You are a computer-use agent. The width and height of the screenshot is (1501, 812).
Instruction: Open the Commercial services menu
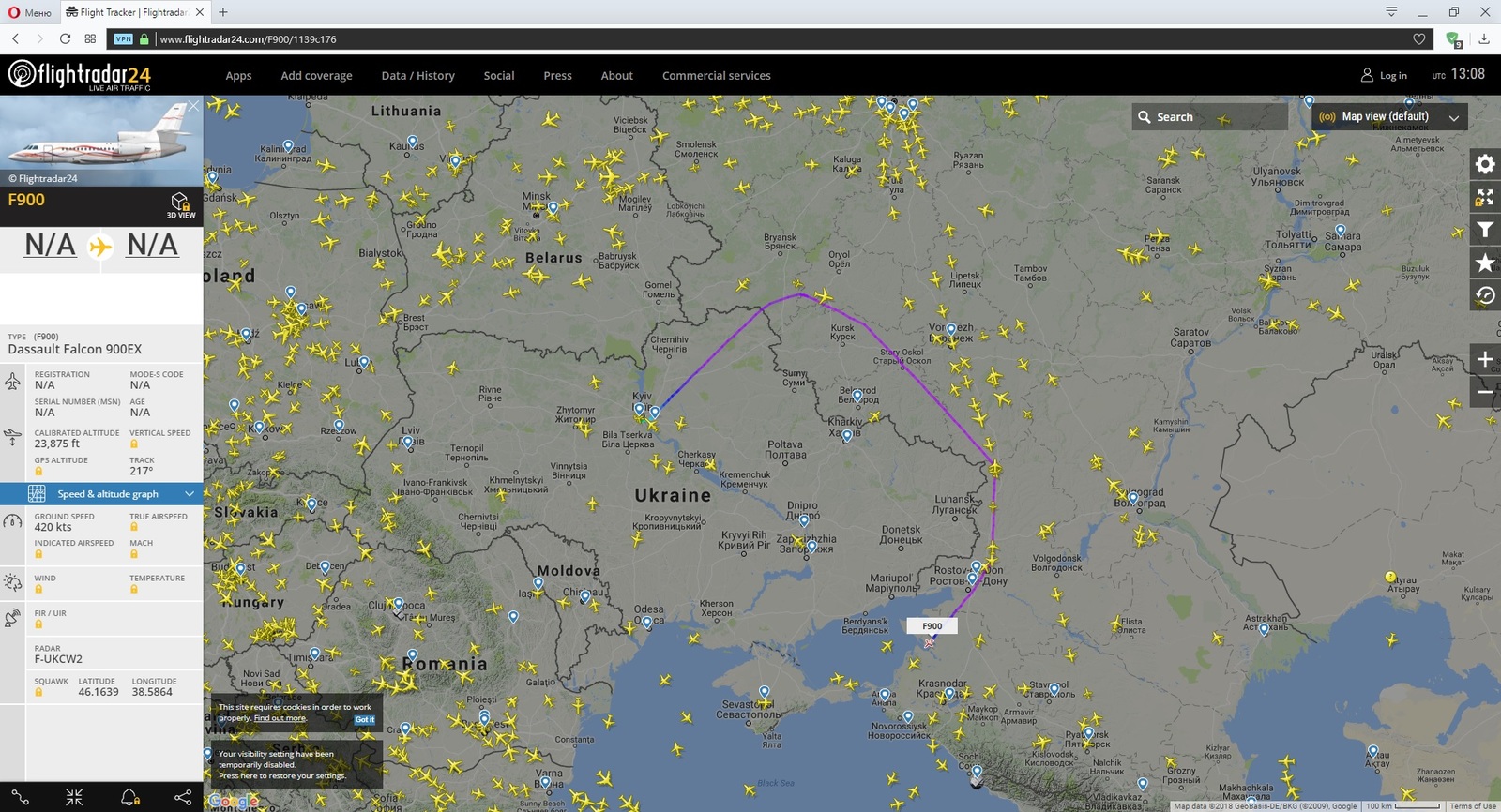tap(716, 76)
